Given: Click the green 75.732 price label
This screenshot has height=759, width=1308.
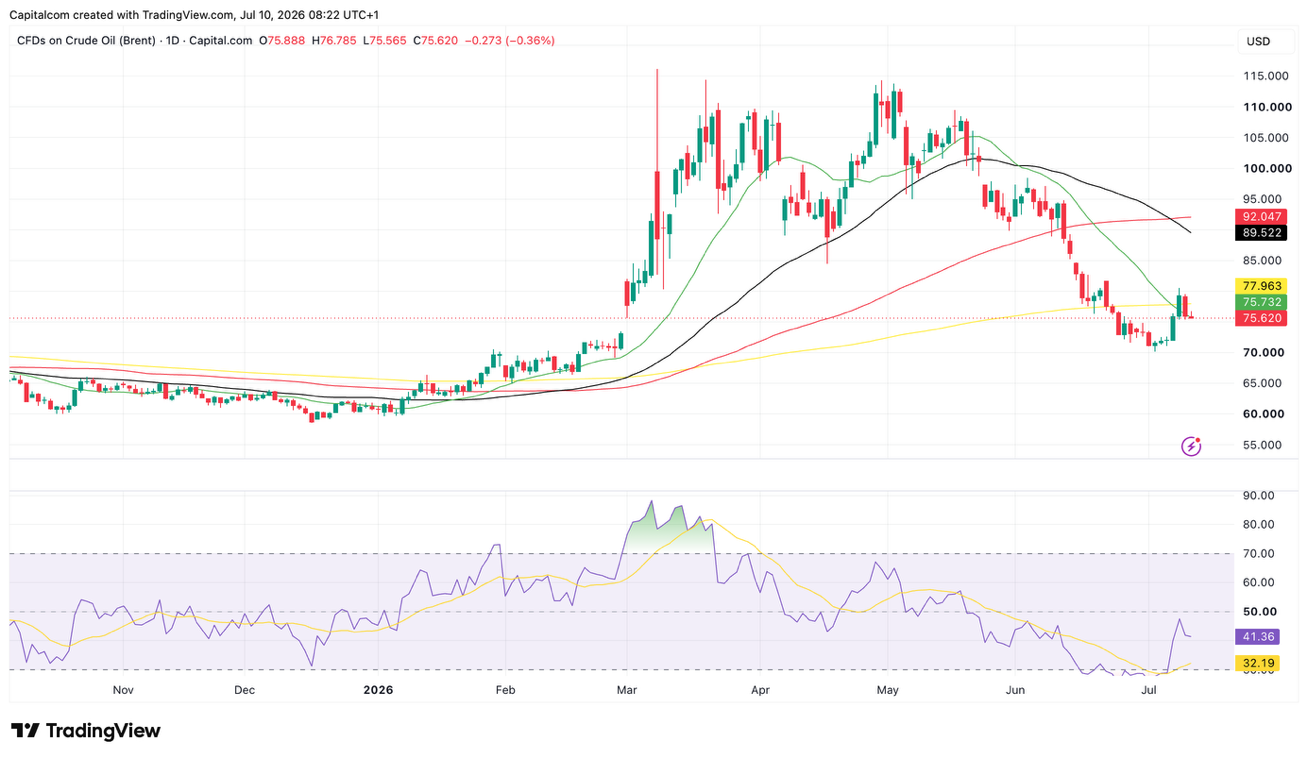Looking at the screenshot, I should point(1262,301).
